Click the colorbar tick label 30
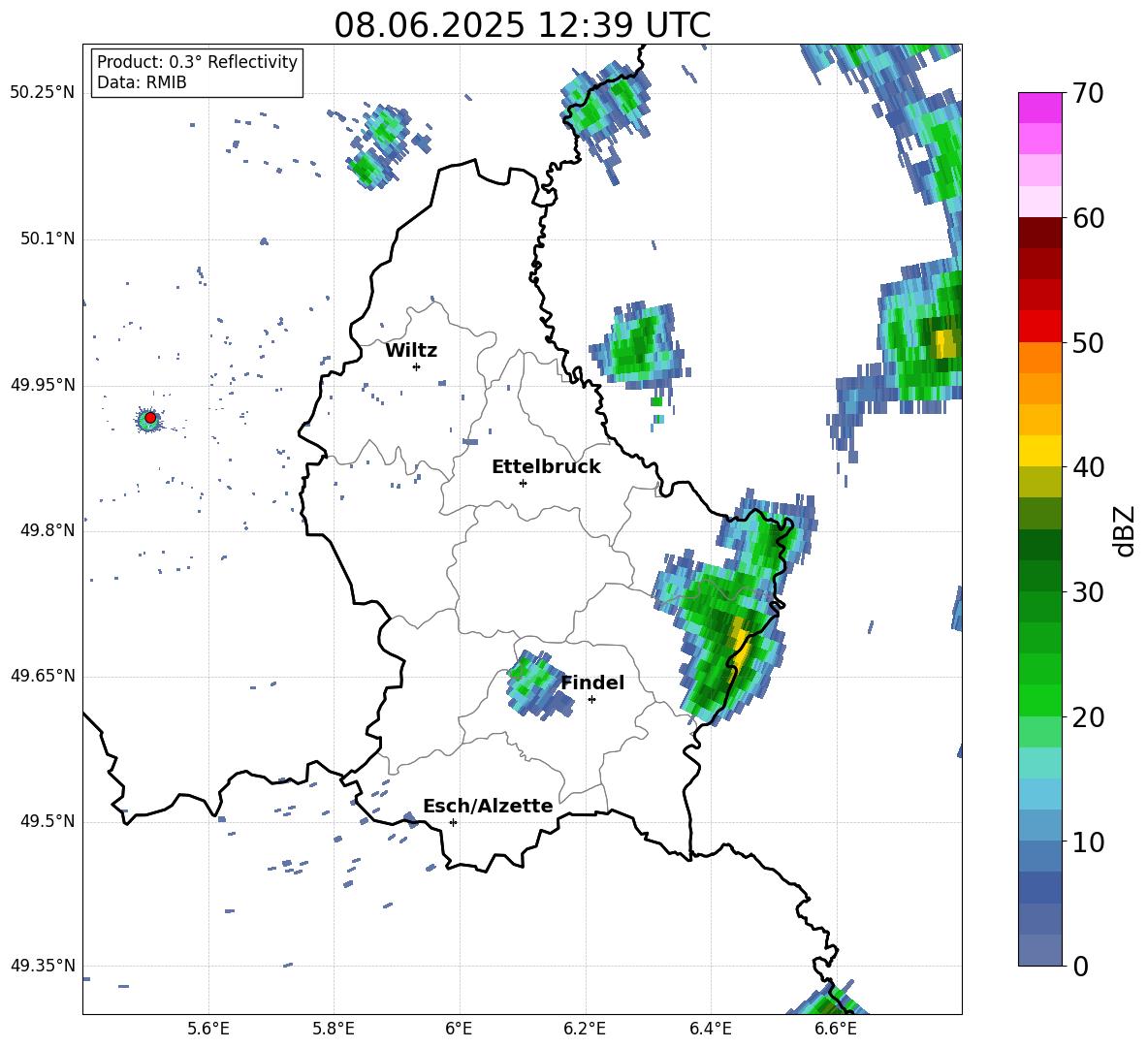Screen dimensions: 1148x1048 pyautogui.click(x=1088, y=592)
